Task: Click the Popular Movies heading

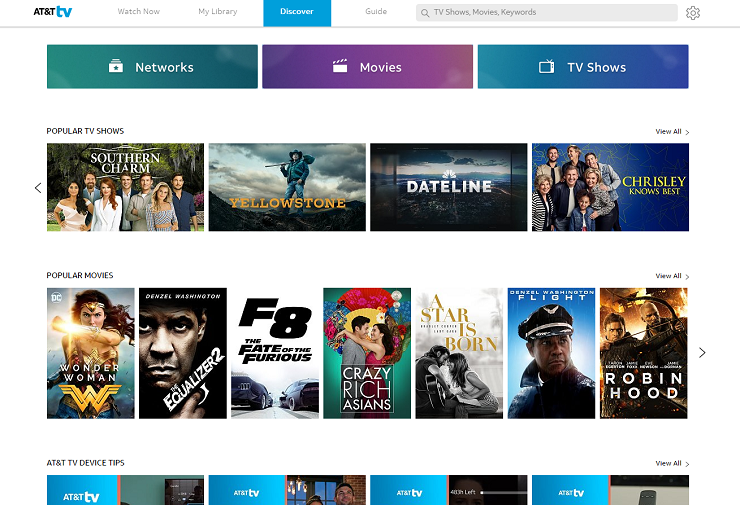Action: tap(80, 276)
